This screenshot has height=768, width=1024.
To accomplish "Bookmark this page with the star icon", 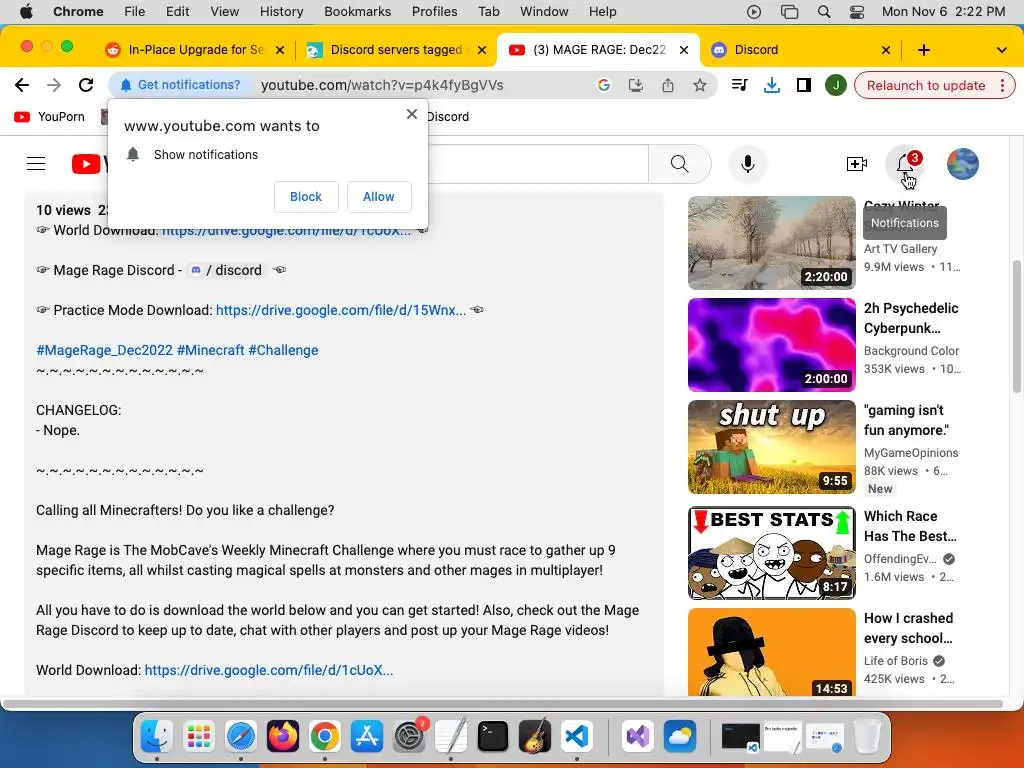I will pos(699,85).
